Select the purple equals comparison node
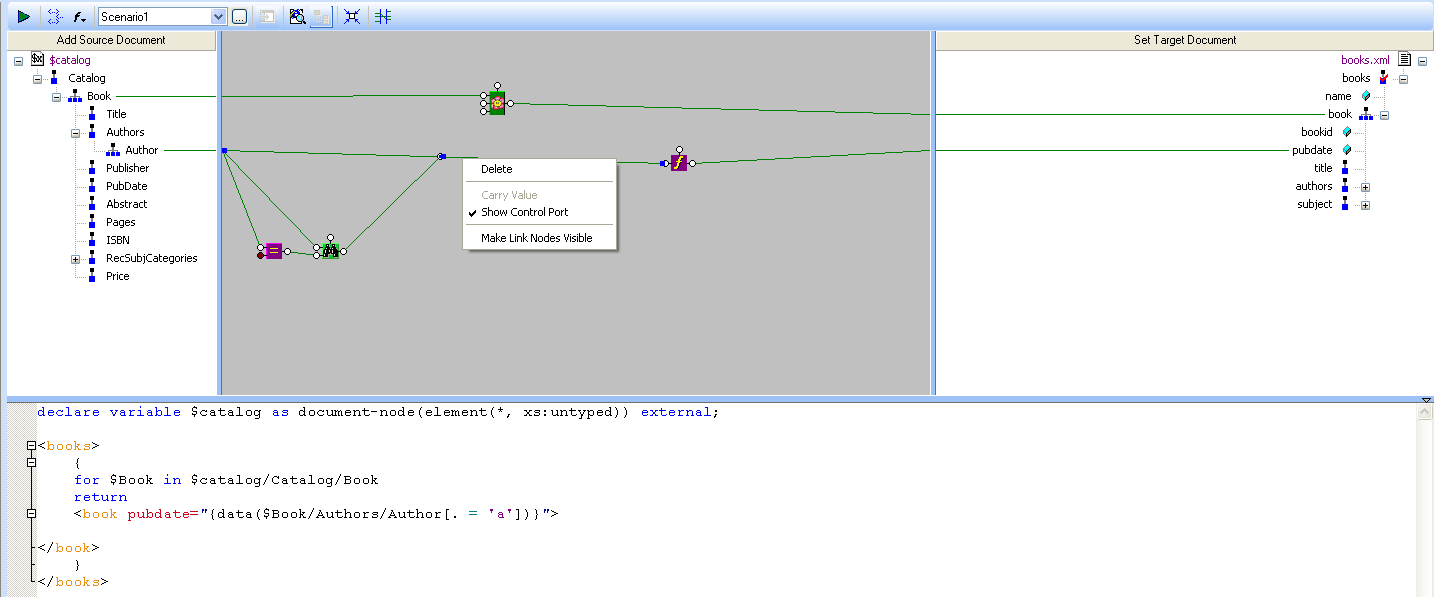The image size is (1434, 597). click(x=273, y=251)
